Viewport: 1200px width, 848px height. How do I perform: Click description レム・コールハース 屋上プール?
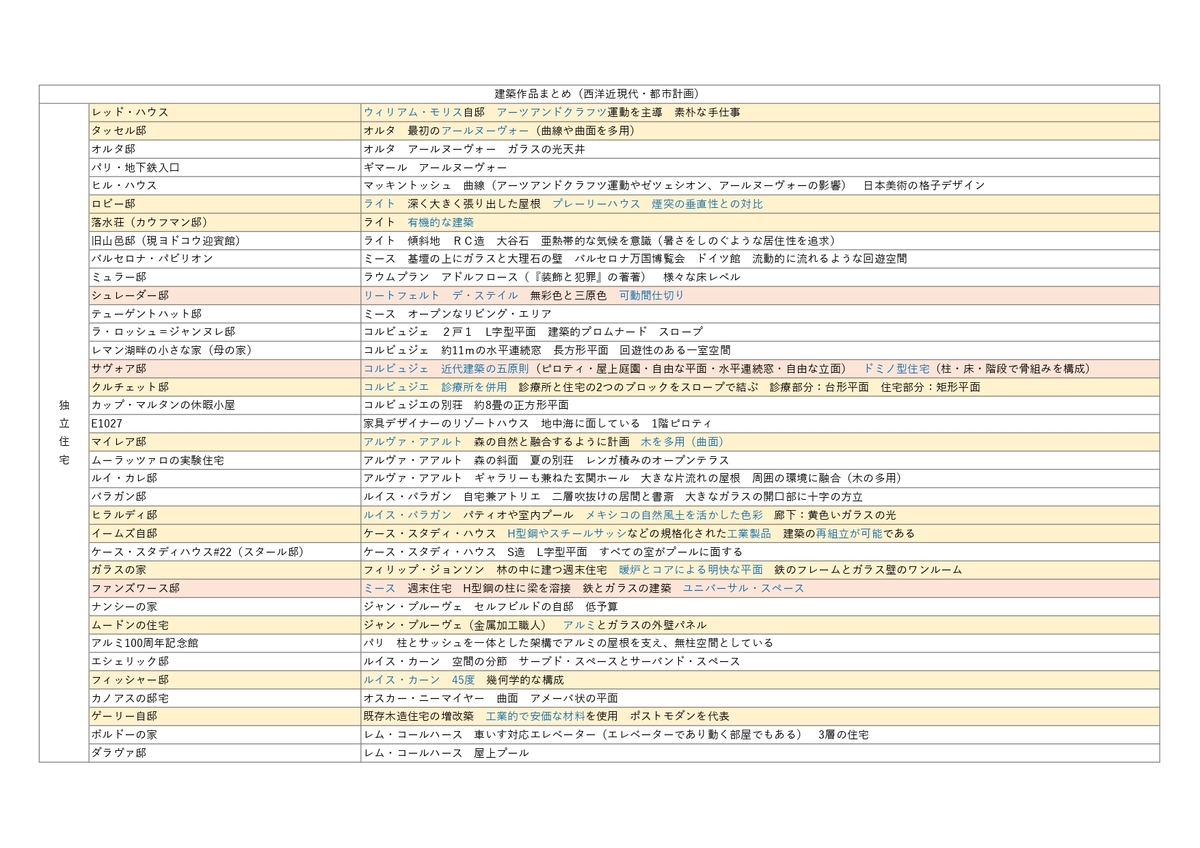coord(760,752)
